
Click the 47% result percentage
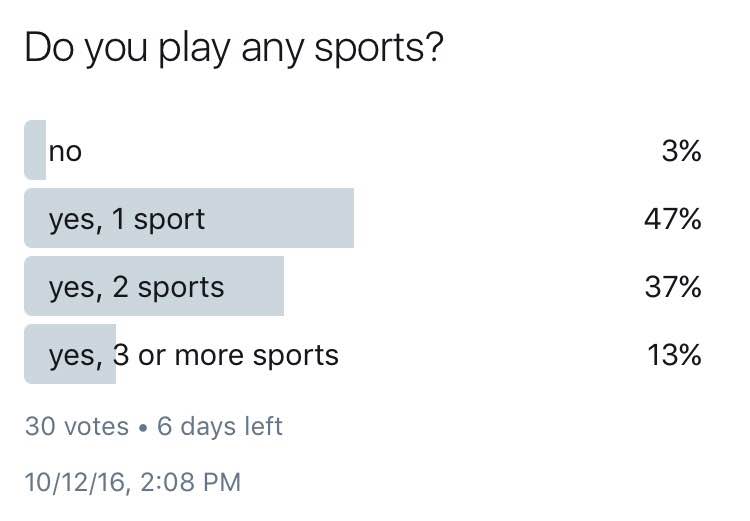pos(672,219)
